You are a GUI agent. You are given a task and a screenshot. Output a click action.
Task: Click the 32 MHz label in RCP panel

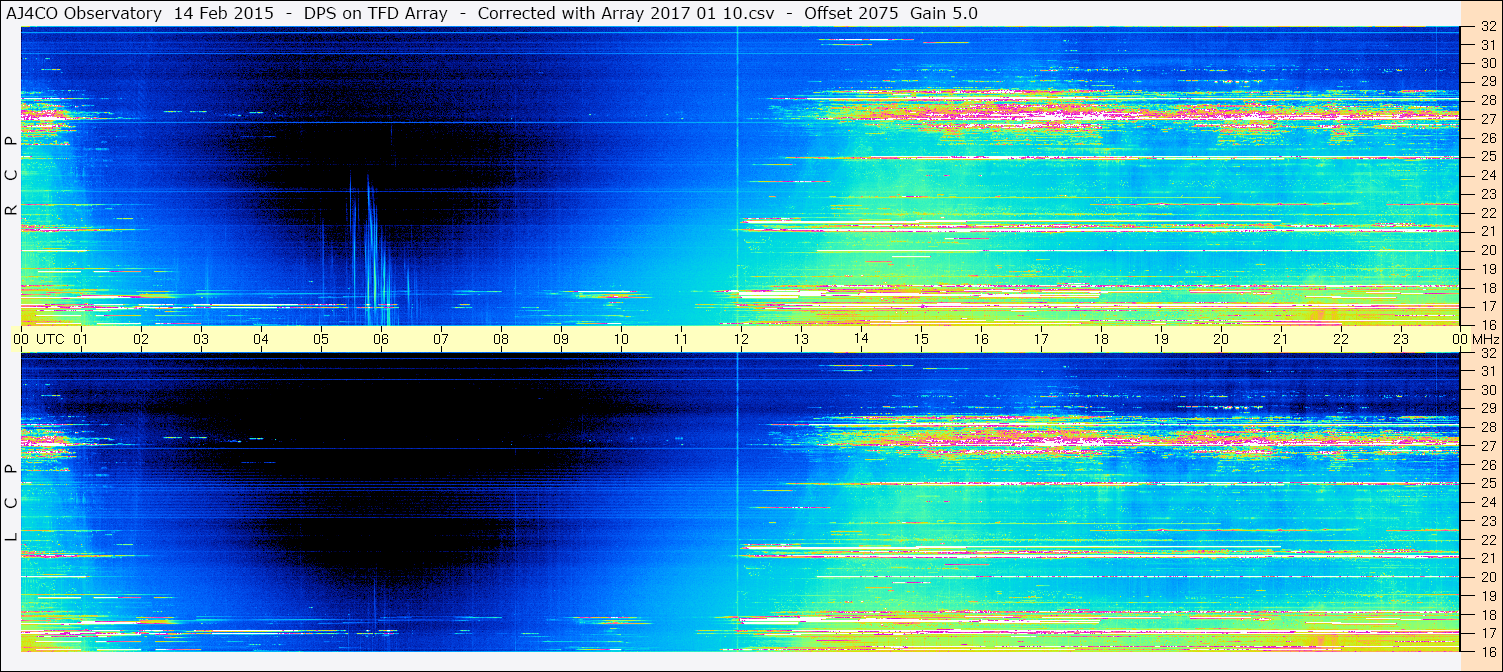[x=1487, y=27]
